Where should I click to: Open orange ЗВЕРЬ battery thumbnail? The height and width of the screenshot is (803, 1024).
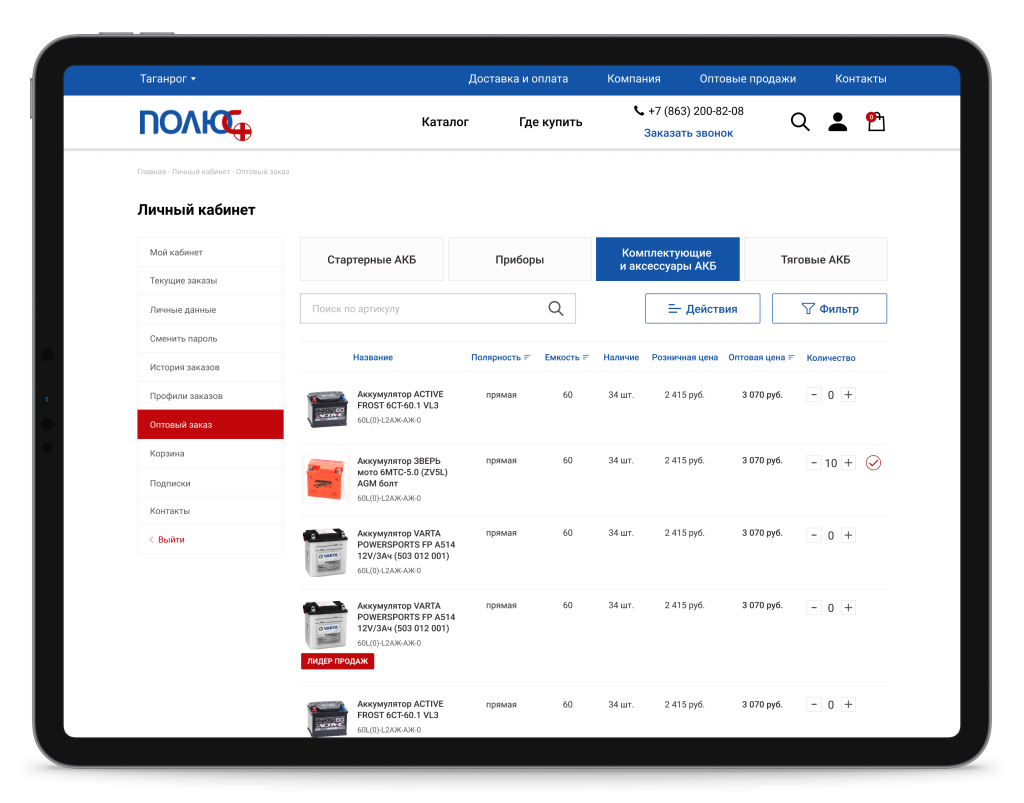tap(325, 480)
